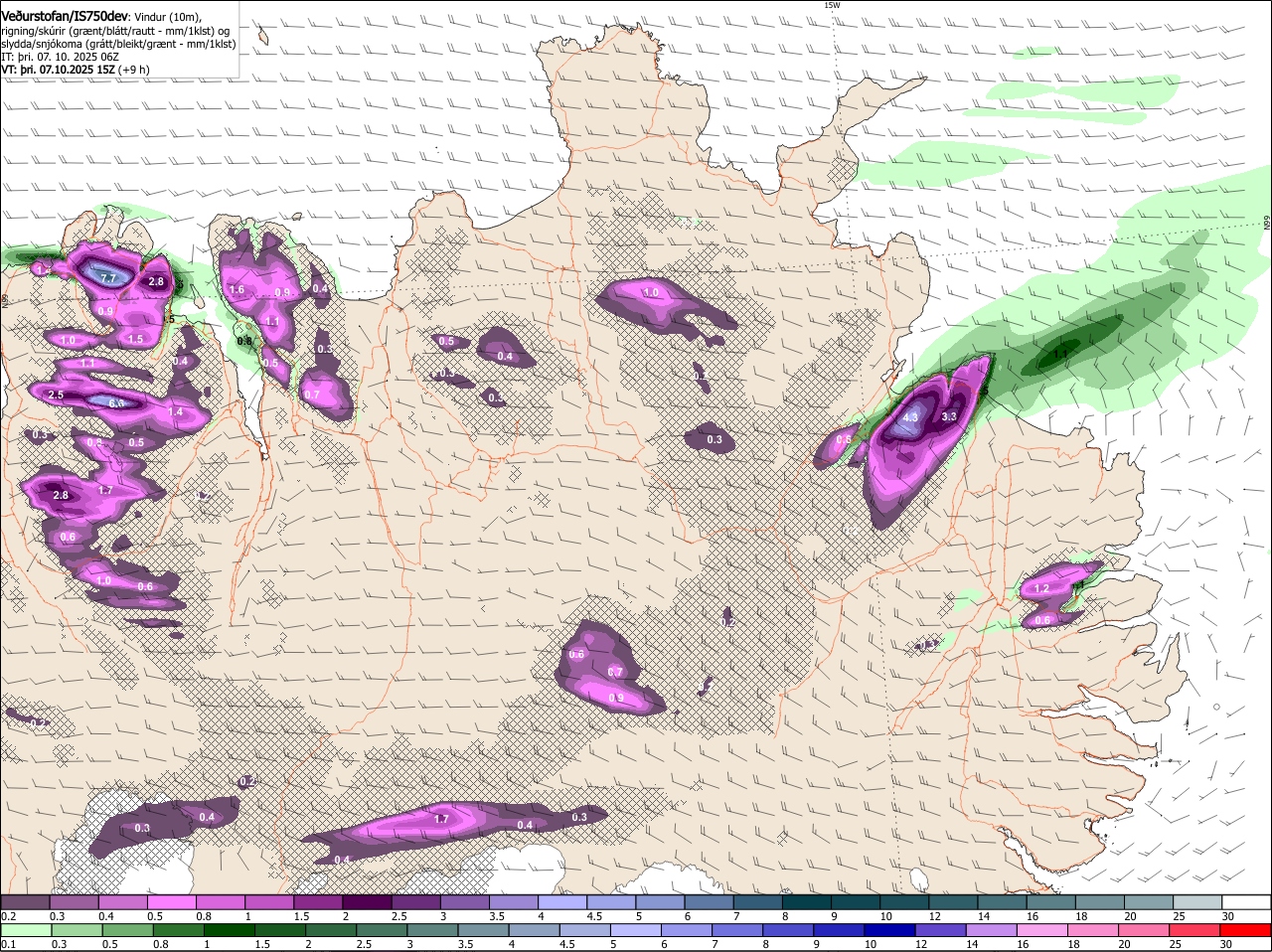The image size is (1272, 952).
Task: Click the 1.5 value on the map
Action: [136, 339]
